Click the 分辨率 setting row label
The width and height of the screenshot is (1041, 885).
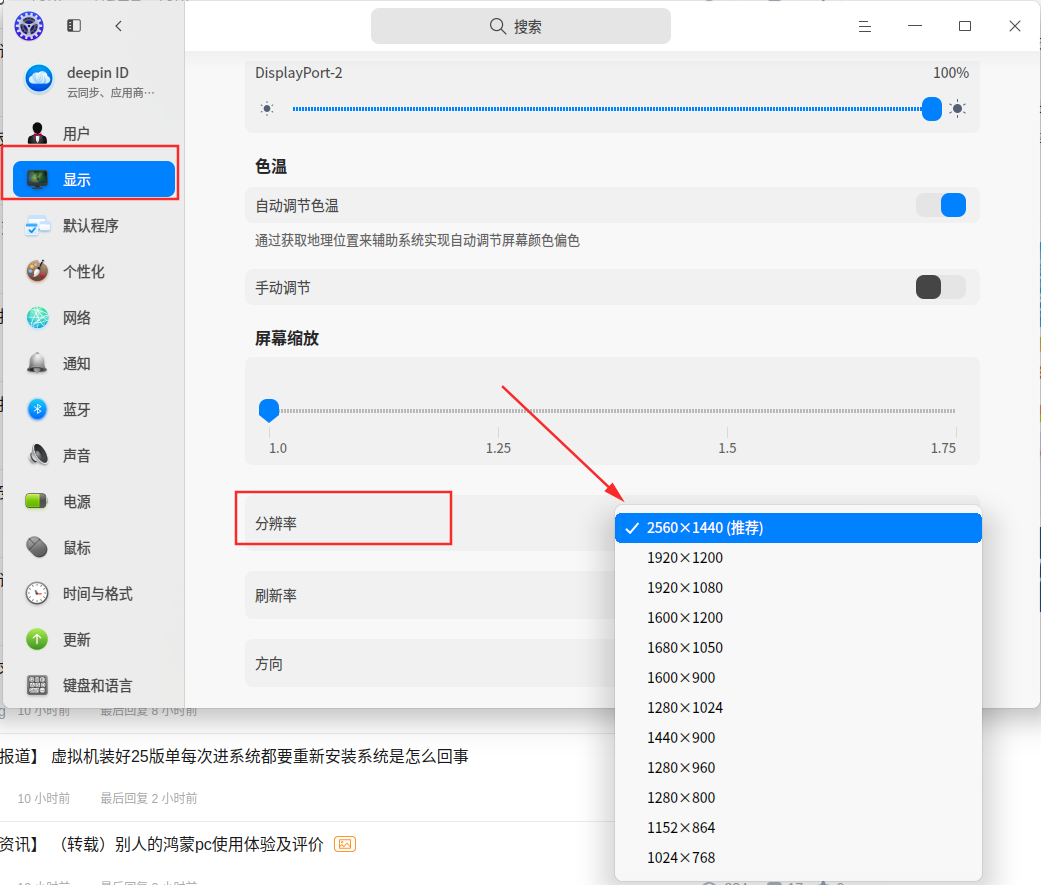tap(276, 523)
